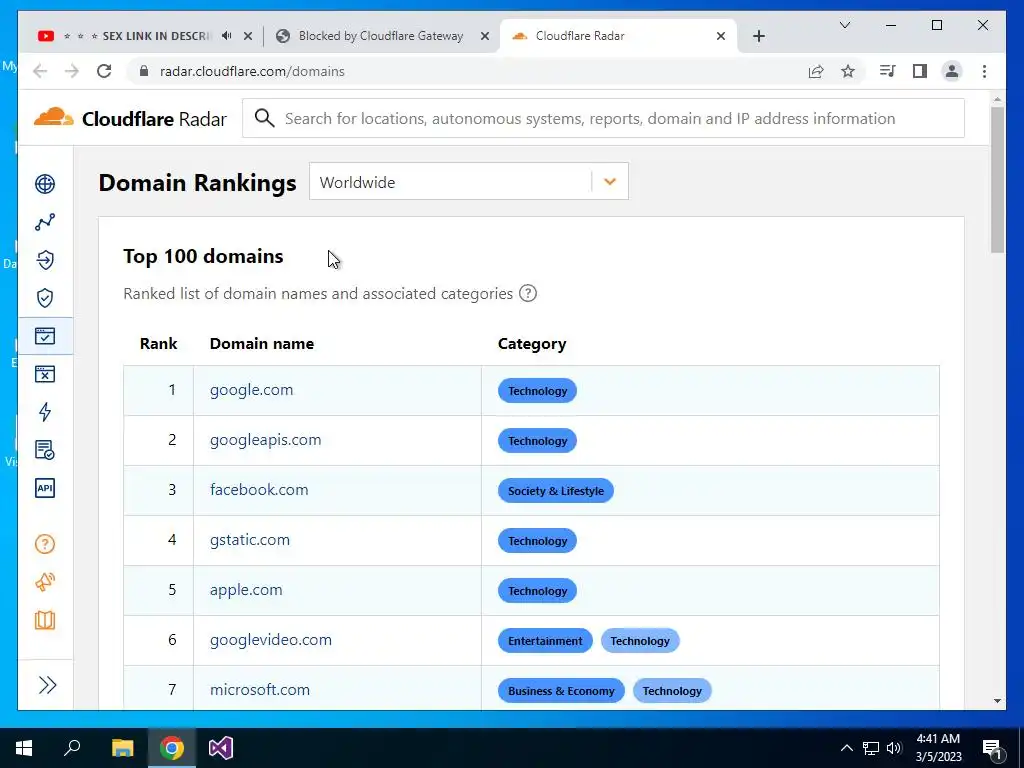Open the orange help question-mark sidebar icon
1024x768 pixels.
(45, 543)
